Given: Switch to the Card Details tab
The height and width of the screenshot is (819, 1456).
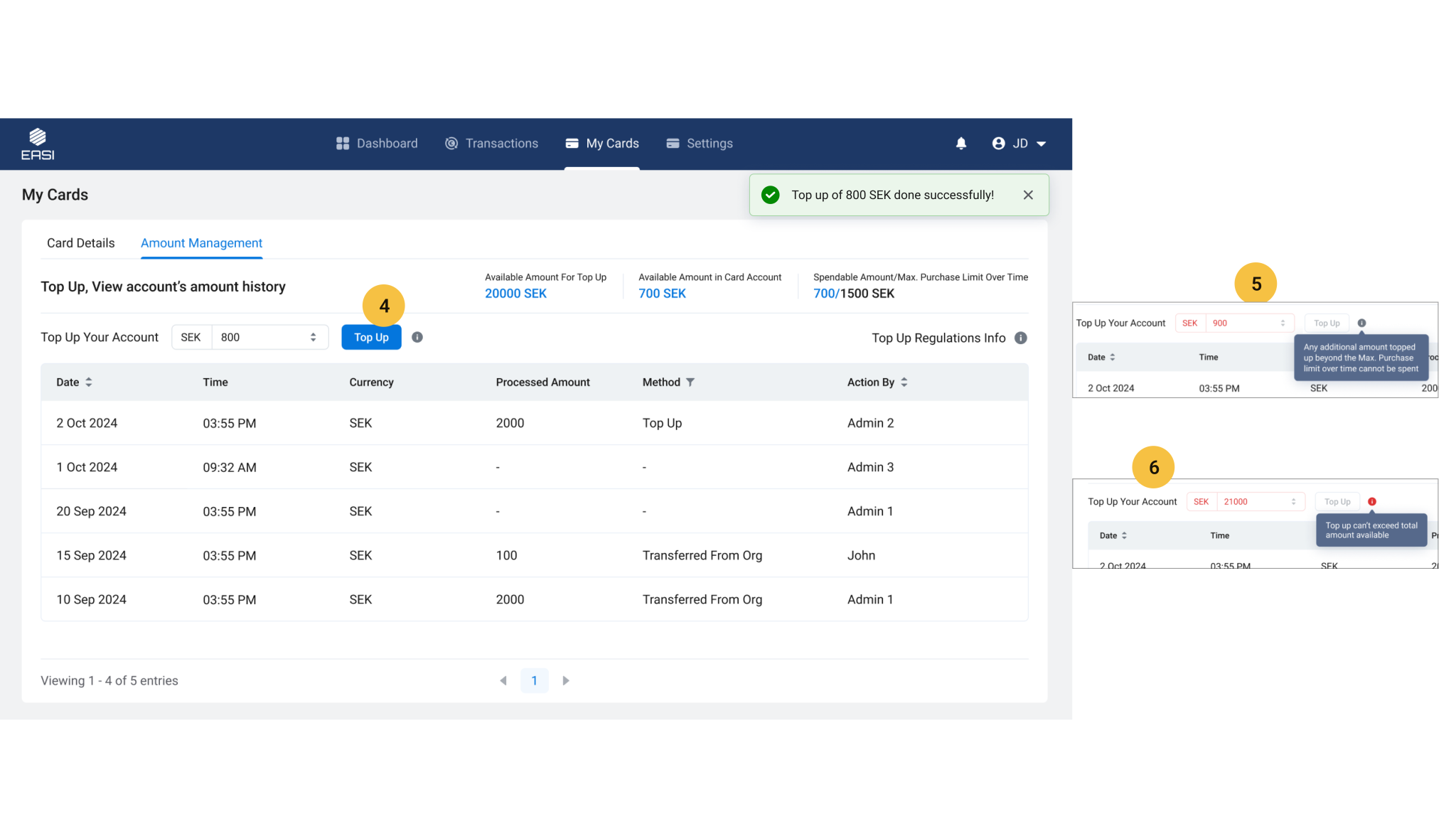Looking at the screenshot, I should (x=80, y=243).
